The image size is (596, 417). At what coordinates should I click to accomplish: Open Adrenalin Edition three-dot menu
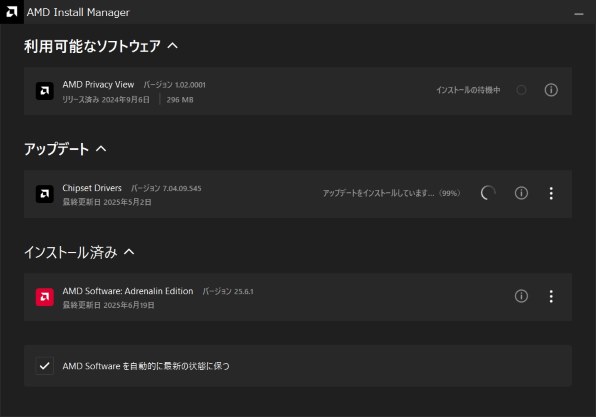pyautogui.click(x=551, y=296)
